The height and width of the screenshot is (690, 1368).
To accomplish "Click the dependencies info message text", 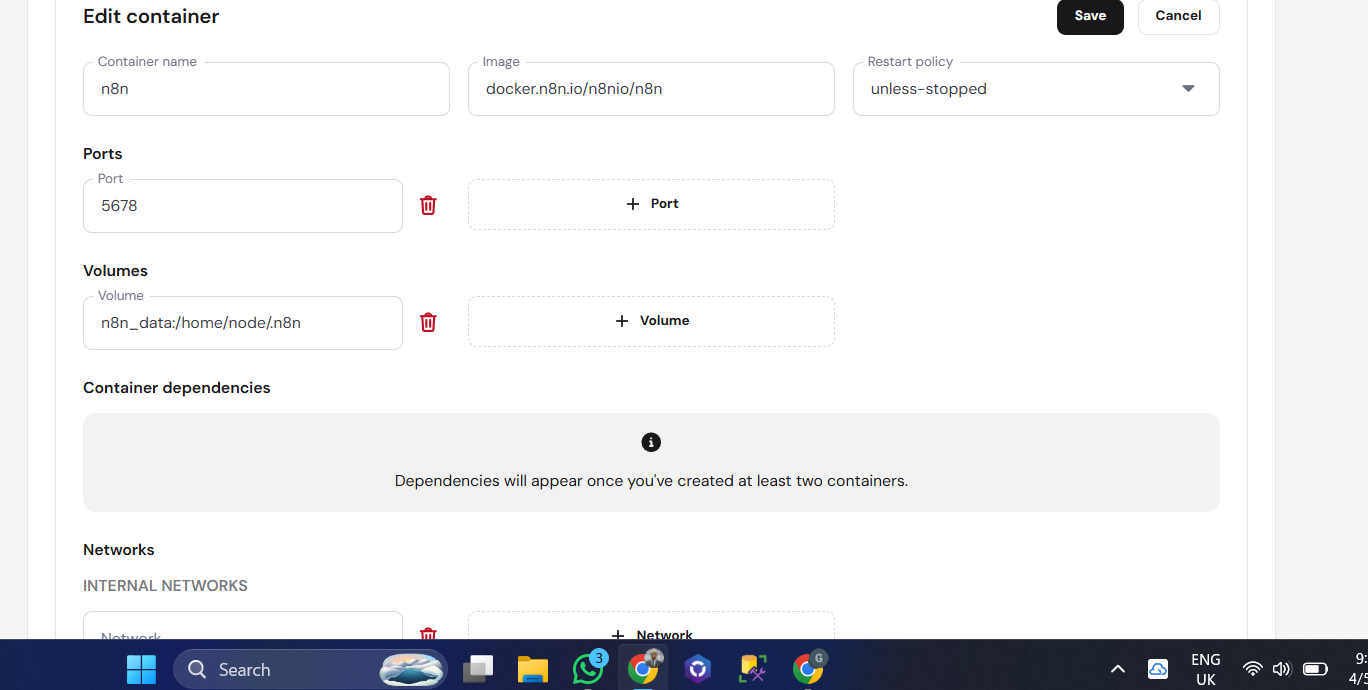I will (x=651, y=481).
